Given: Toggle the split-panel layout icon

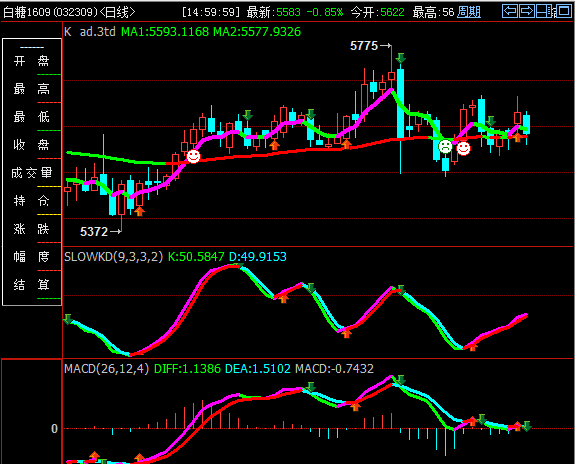Looking at the screenshot, I should (x=544, y=11).
